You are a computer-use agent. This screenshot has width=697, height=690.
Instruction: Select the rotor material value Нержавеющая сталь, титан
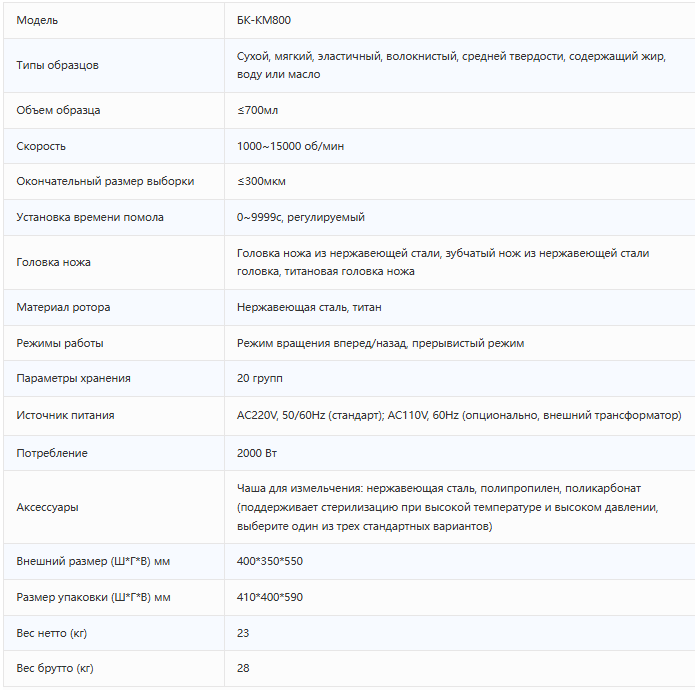(309, 307)
